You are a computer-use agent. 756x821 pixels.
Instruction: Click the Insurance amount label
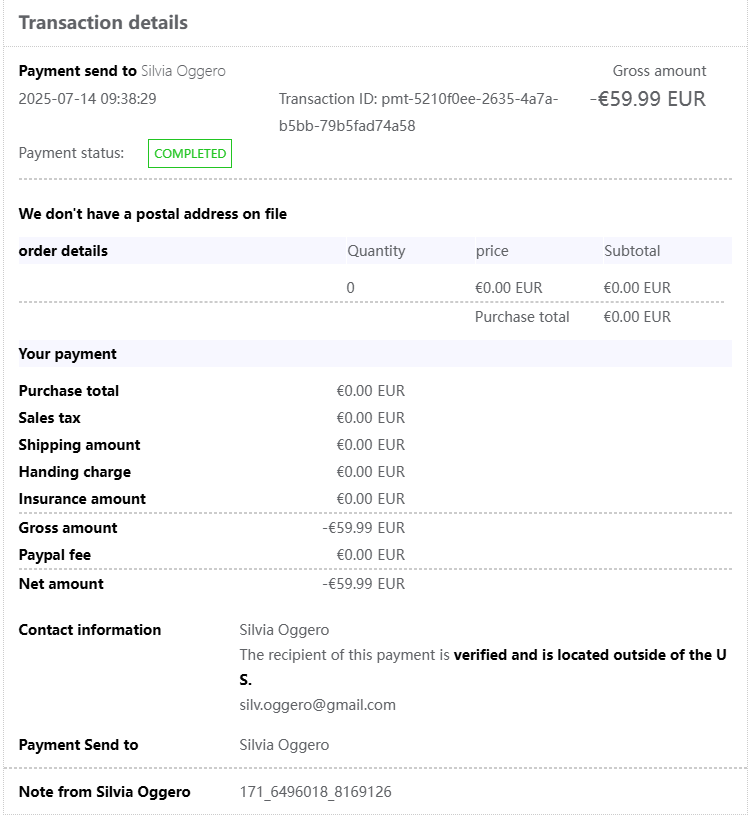82,499
